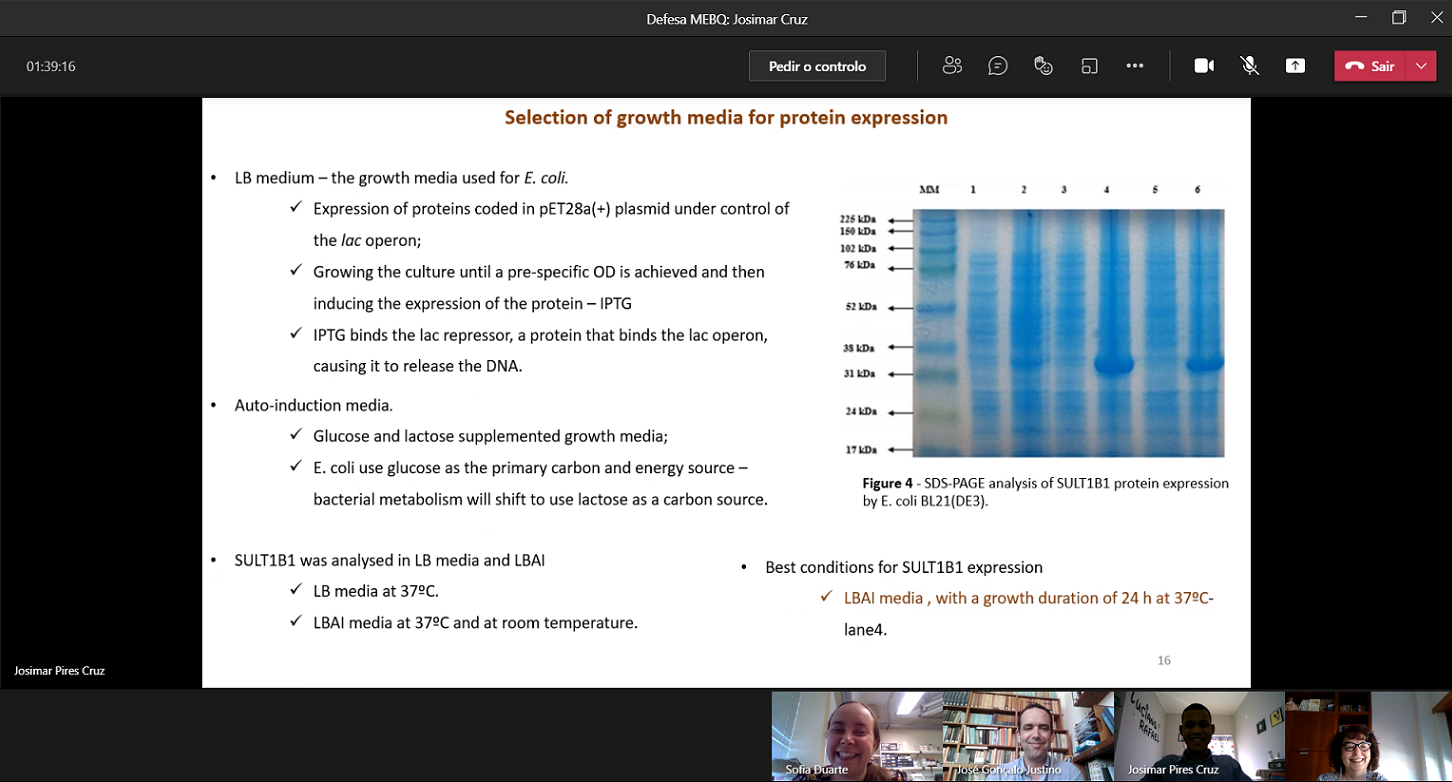1452x782 pixels.
Task: Click the Pedir o controlo button
Action: 817,66
